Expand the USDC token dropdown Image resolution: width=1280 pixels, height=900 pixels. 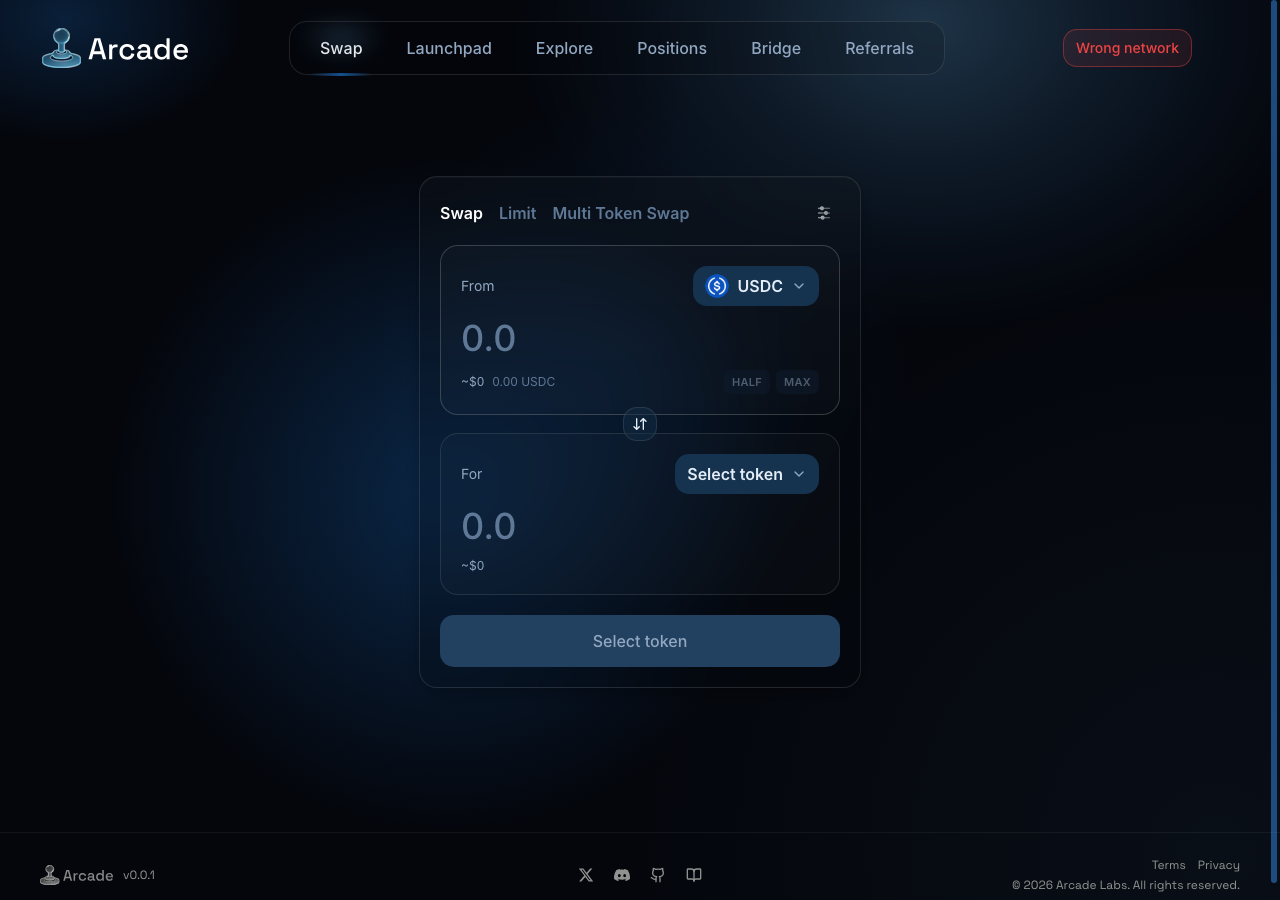756,286
